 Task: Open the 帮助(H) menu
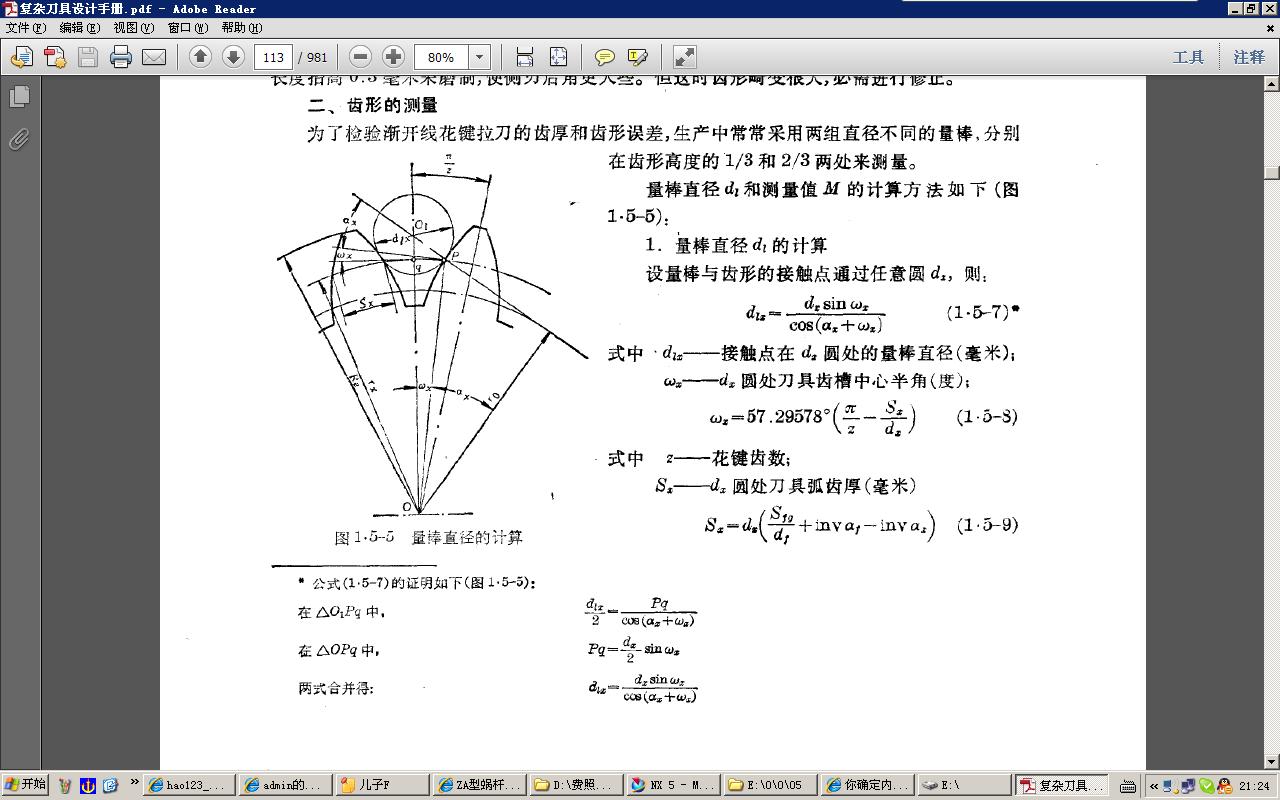click(241, 28)
